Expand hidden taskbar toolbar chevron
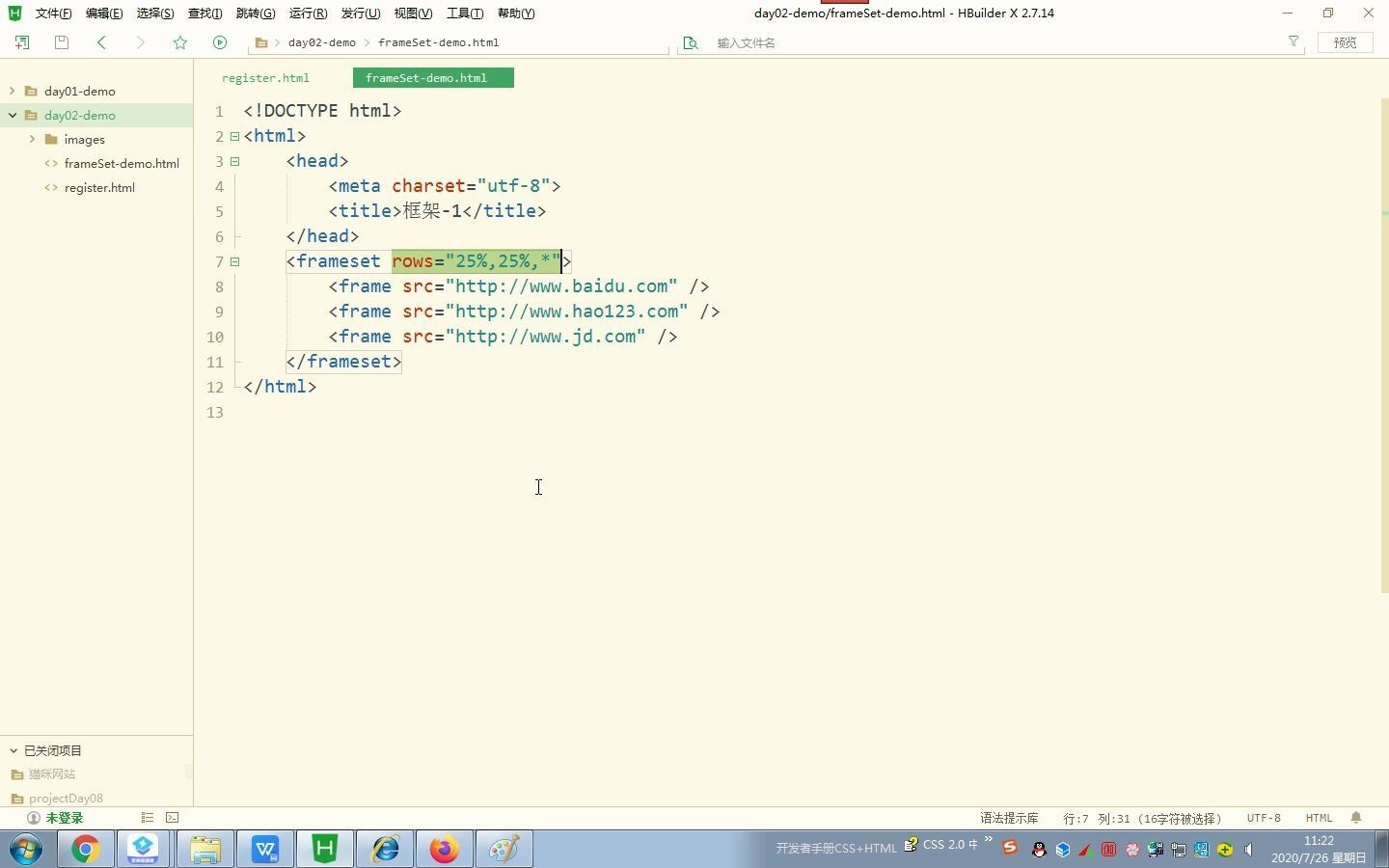This screenshot has height=868, width=1389. click(989, 841)
